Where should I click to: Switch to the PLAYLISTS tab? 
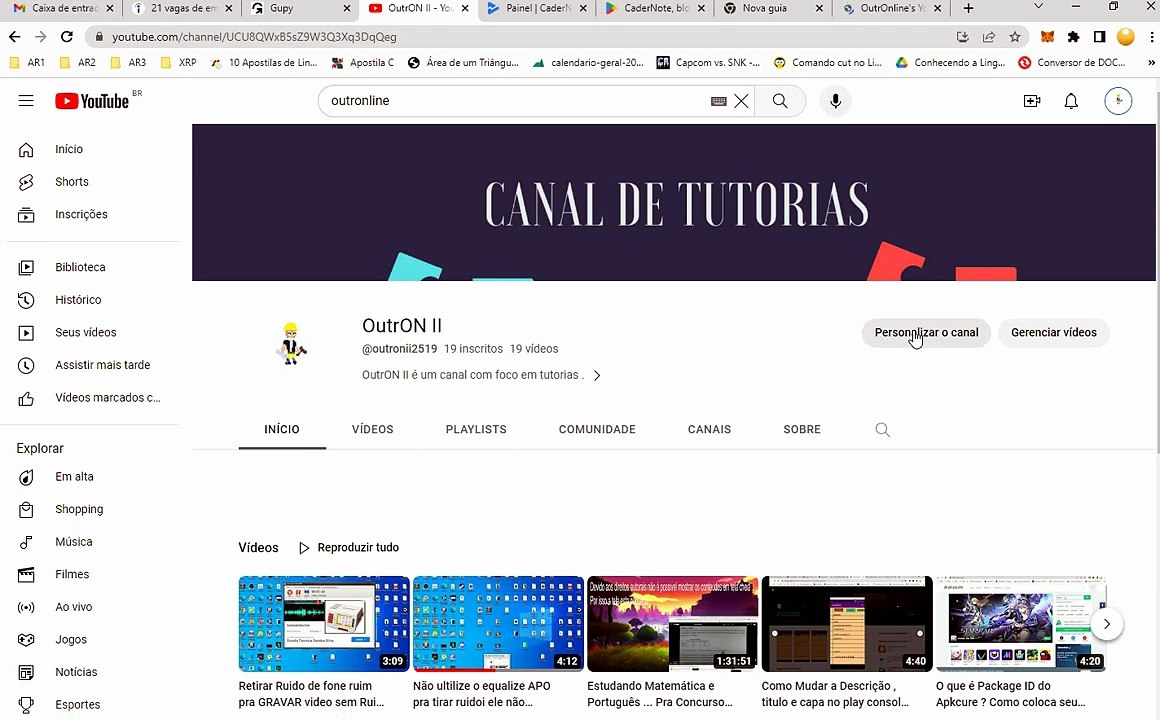[x=476, y=429]
